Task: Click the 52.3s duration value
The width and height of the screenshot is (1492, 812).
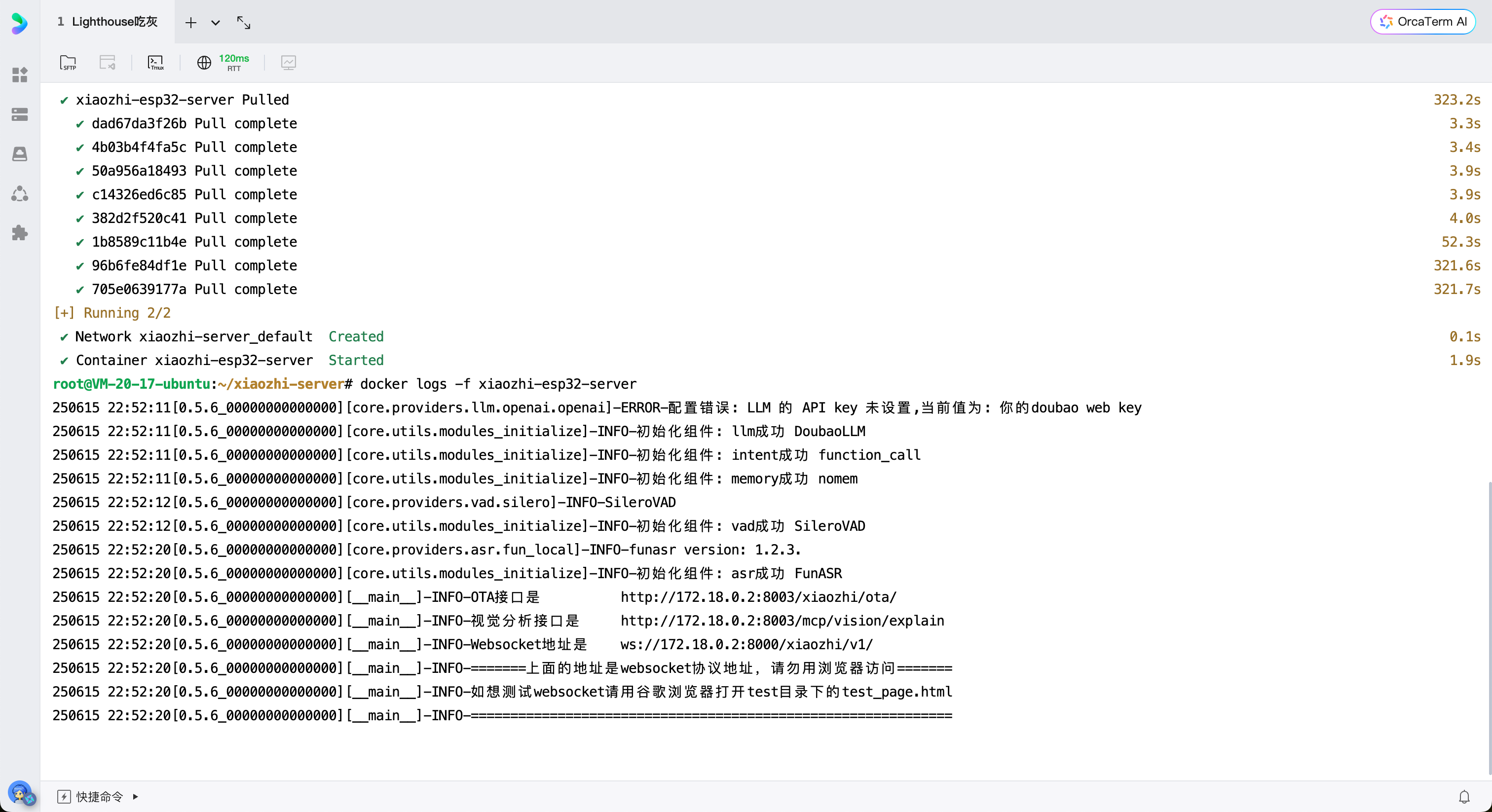Action: tap(1461, 242)
